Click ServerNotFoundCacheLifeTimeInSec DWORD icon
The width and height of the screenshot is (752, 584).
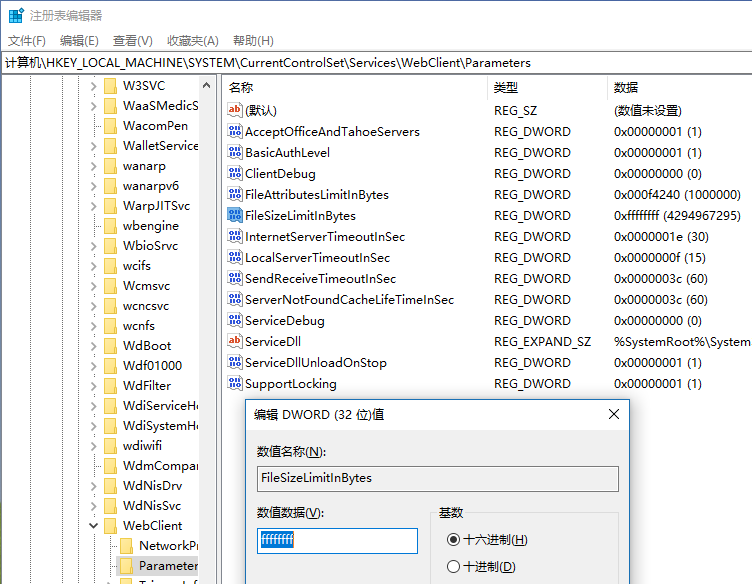pyautogui.click(x=235, y=300)
